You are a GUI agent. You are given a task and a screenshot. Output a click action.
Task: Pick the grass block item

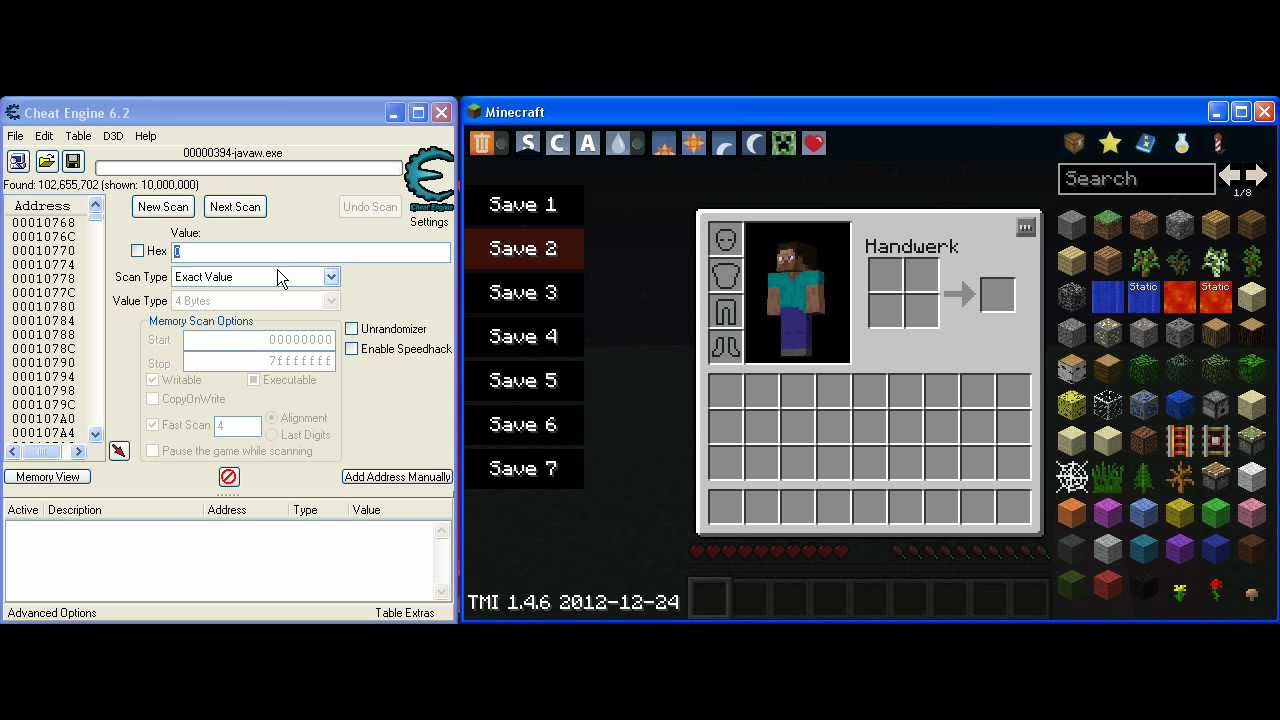click(1108, 225)
